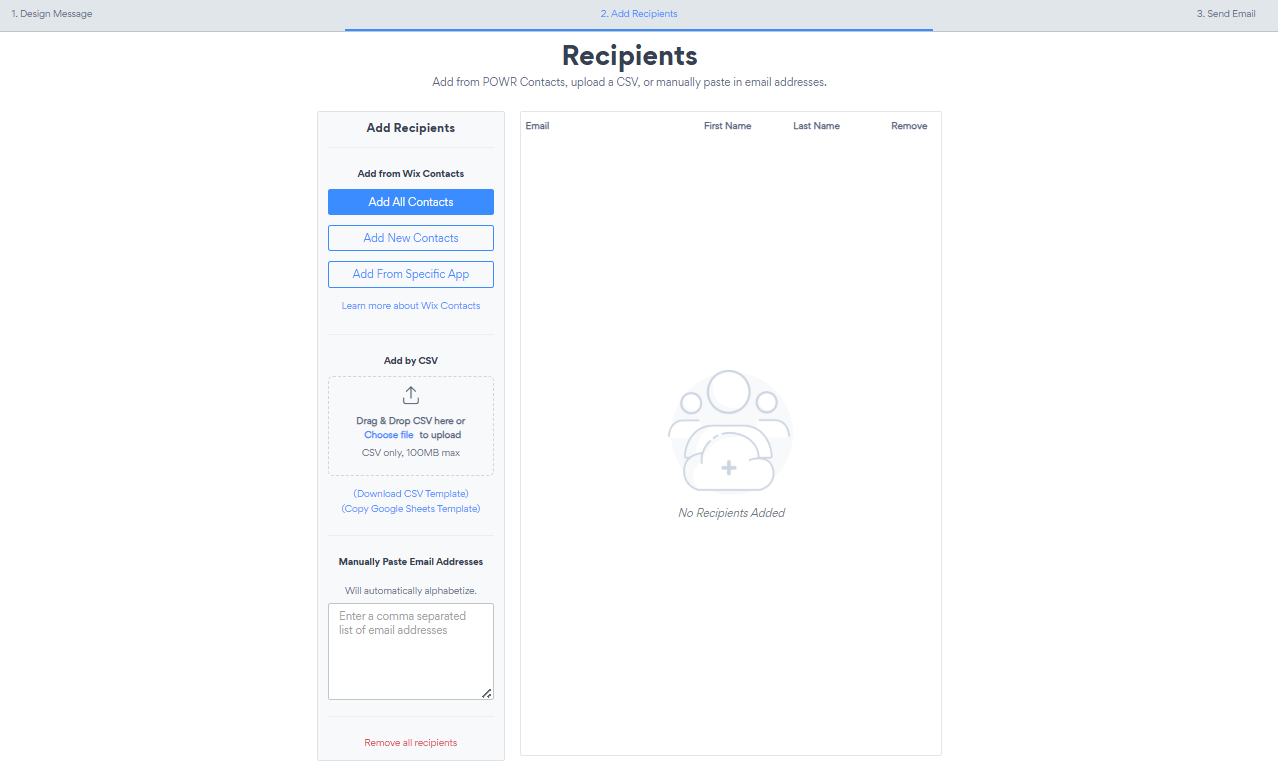Click Remove all recipients
Screen dimensions: 1278x774
point(410,743)
